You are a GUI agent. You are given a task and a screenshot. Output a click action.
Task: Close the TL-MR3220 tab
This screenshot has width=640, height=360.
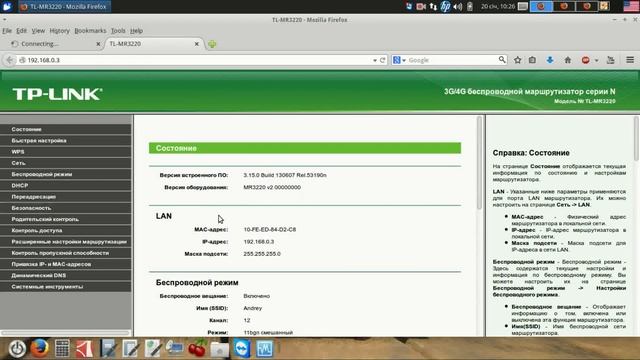(x=196, y=44)
